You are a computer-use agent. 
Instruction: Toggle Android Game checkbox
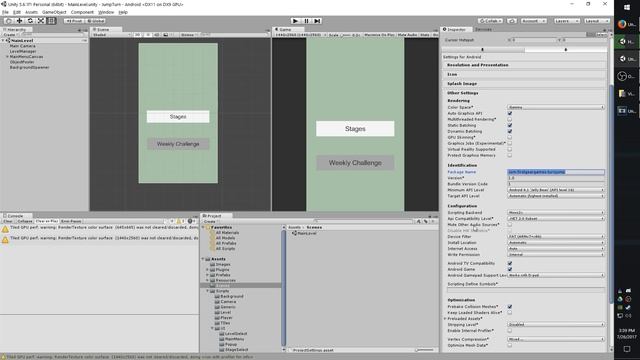pyautogui.click(x=510, y=269)
